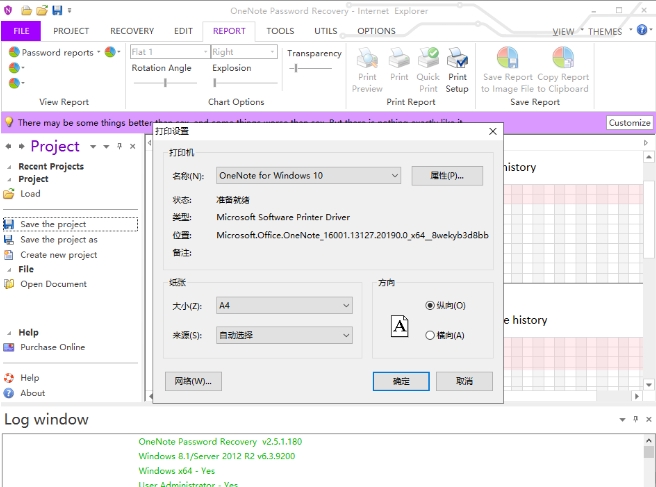Click the Load folder icon in Project panel
This screenshot has height=487, width=656.
[9, 194]
